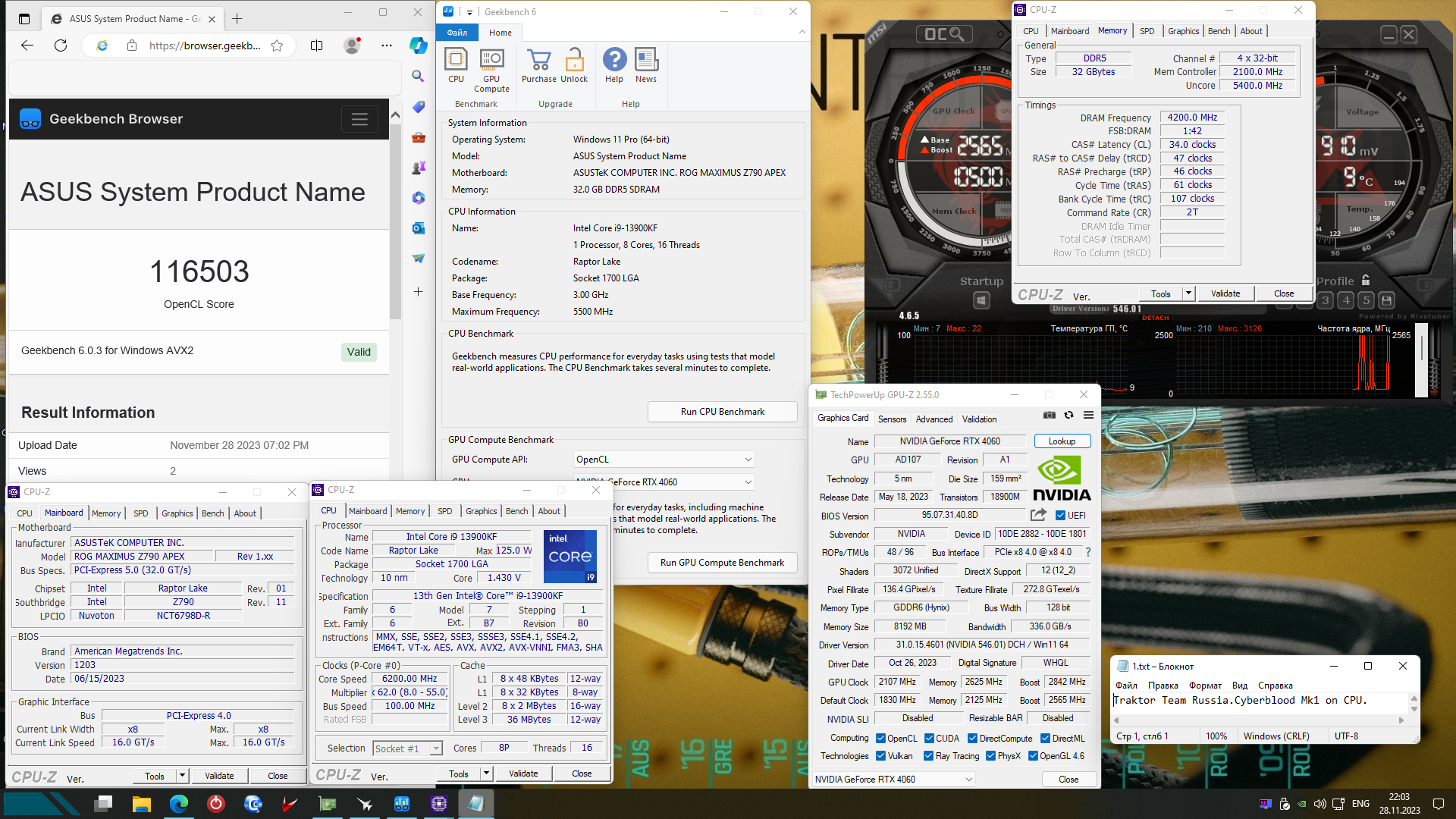Open Task View on taskbar
This screenshot has width=1456, height=819.
point(104,804)
